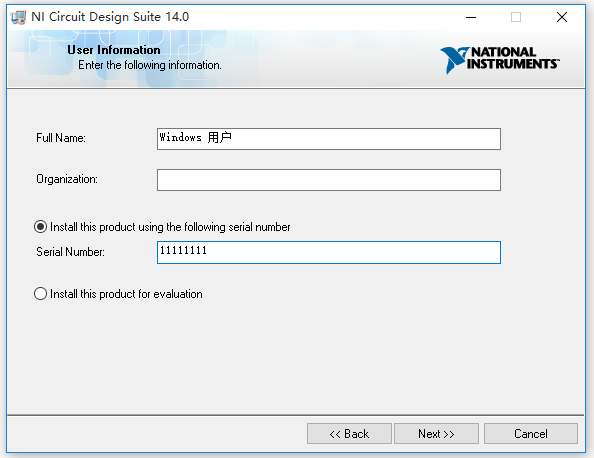Minimize the NI Circuit Design Suite window
Screen dimensions: 594x458
tap(471, 17)
